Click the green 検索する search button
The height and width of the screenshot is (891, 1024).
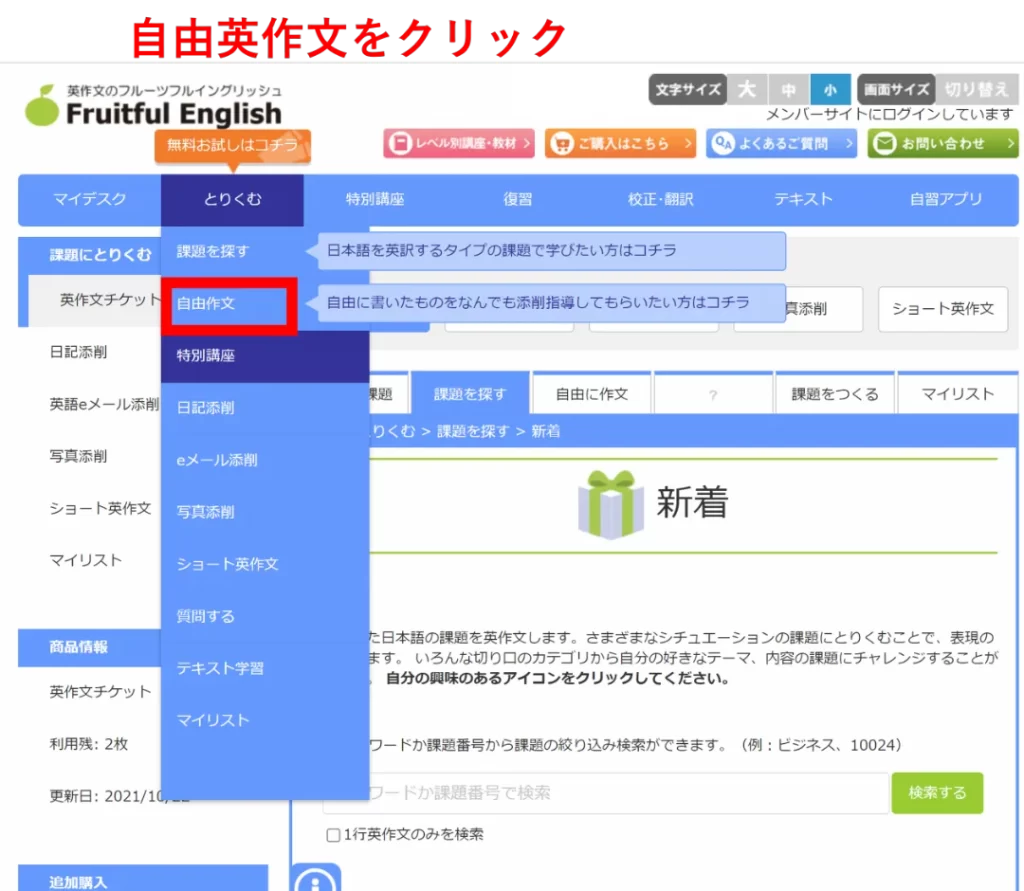coord(937,792)
